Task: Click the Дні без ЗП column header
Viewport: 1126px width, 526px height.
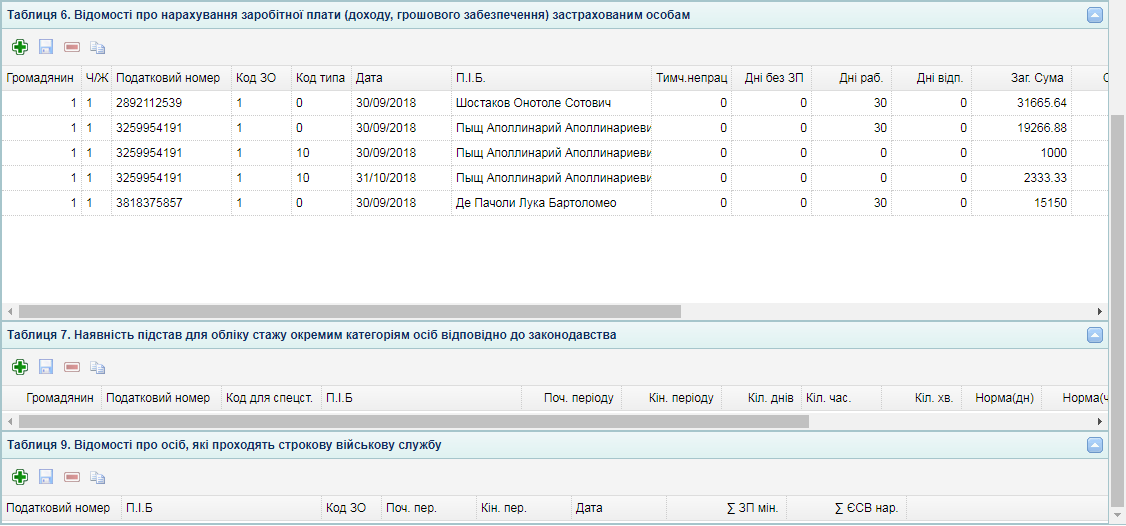Action: point(771,78)
